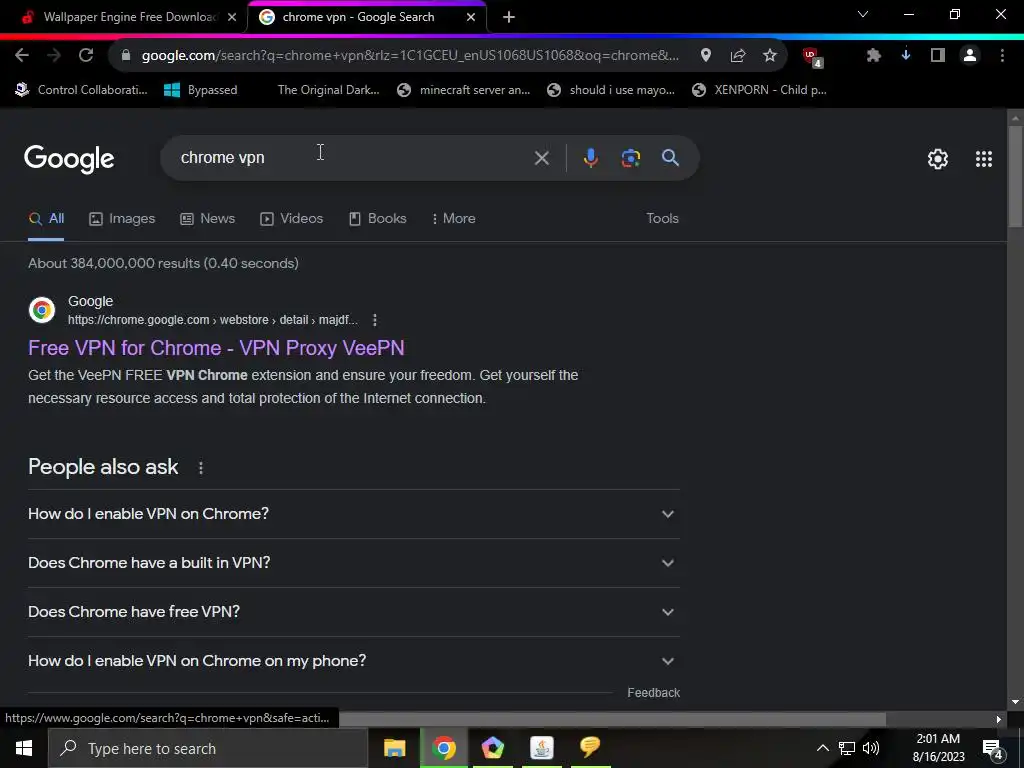Image resolution: width=1024 pixels, height=768 pixels.
Task: Show hidden system tray icons
Action: coord(823,748)
